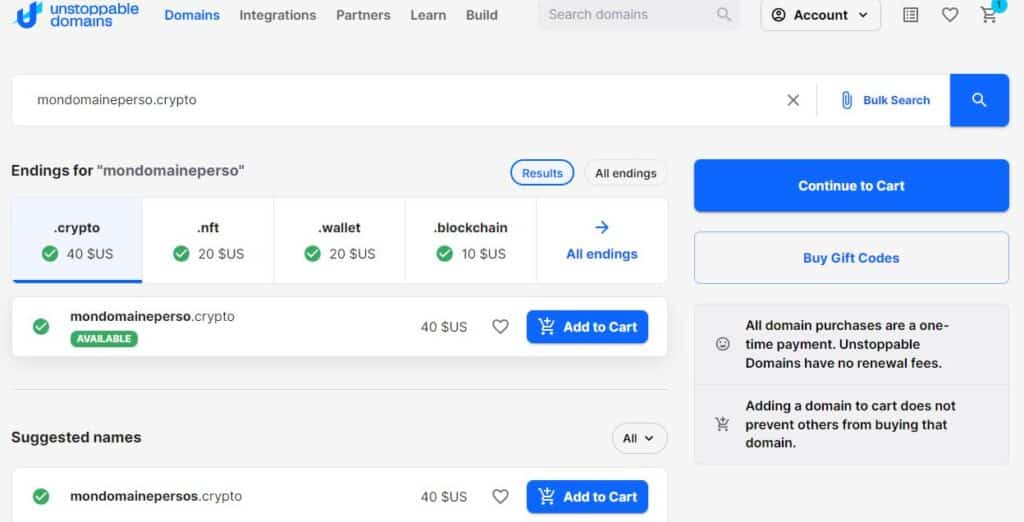Open the Learn menu item
This screenshot has height=522, width=1024.
(428, 15)
